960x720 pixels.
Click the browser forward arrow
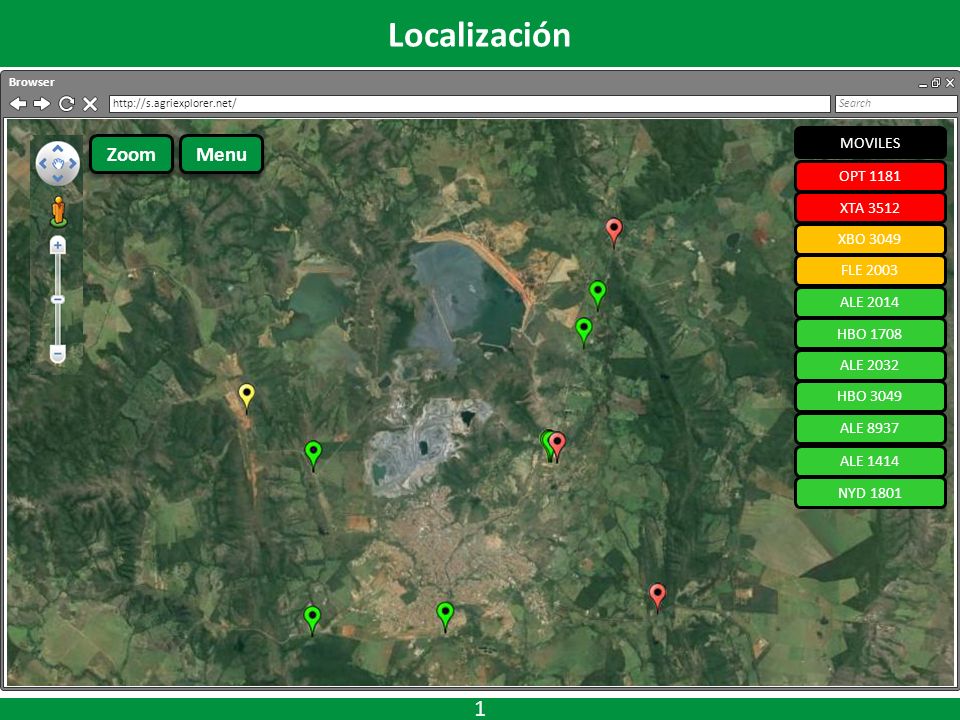pyautogui.click(x=42, y=103)
